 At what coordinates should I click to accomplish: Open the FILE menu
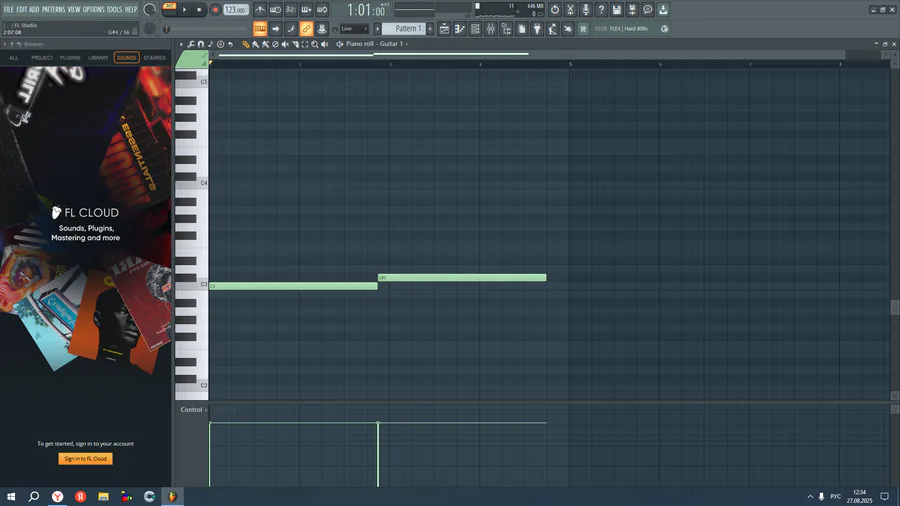click(9, 9)
